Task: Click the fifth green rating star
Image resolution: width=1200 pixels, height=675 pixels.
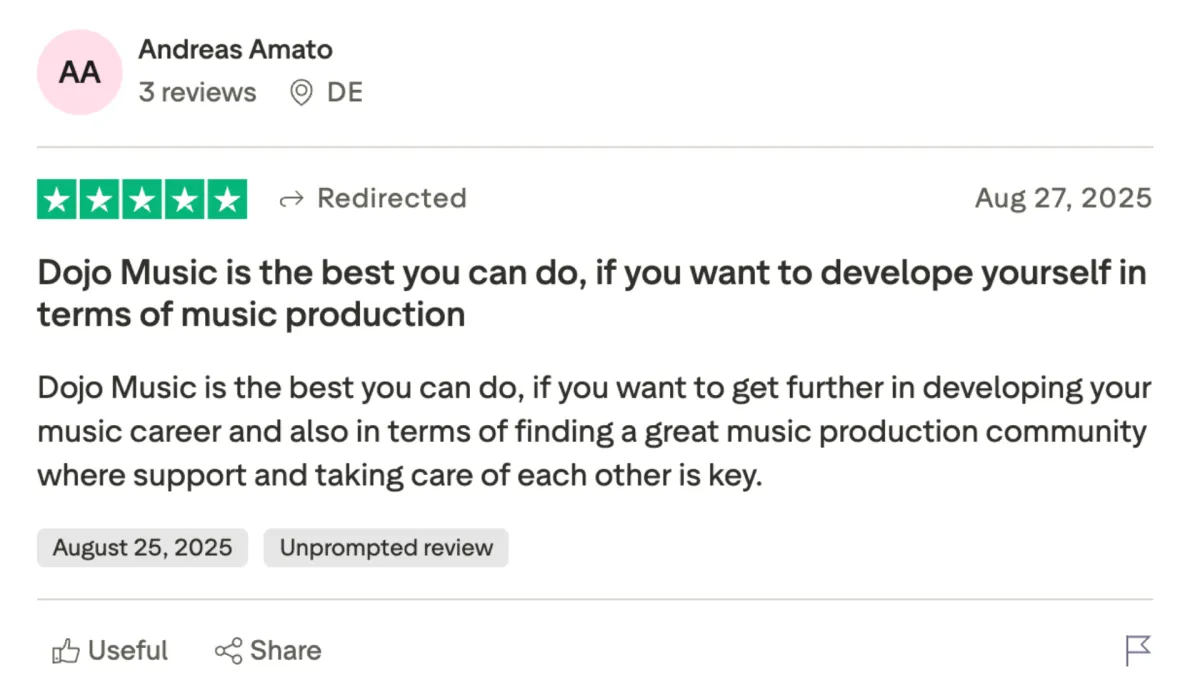Action: click(226, 199)
